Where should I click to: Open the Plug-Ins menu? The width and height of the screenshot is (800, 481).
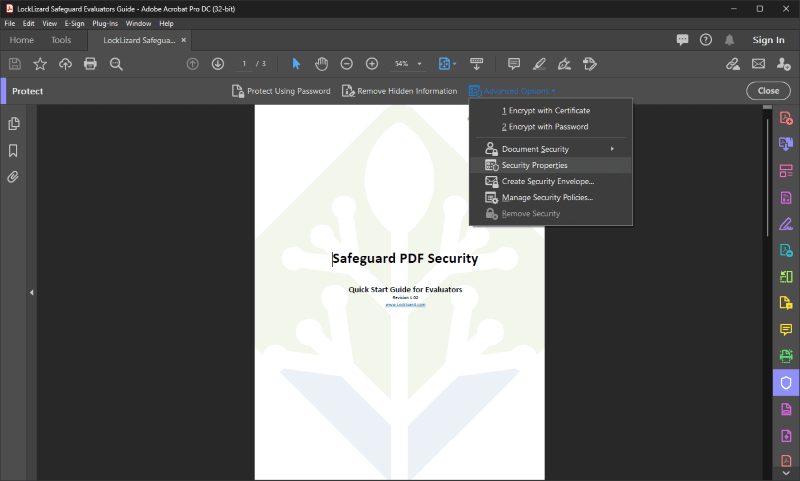pos(105,23)
